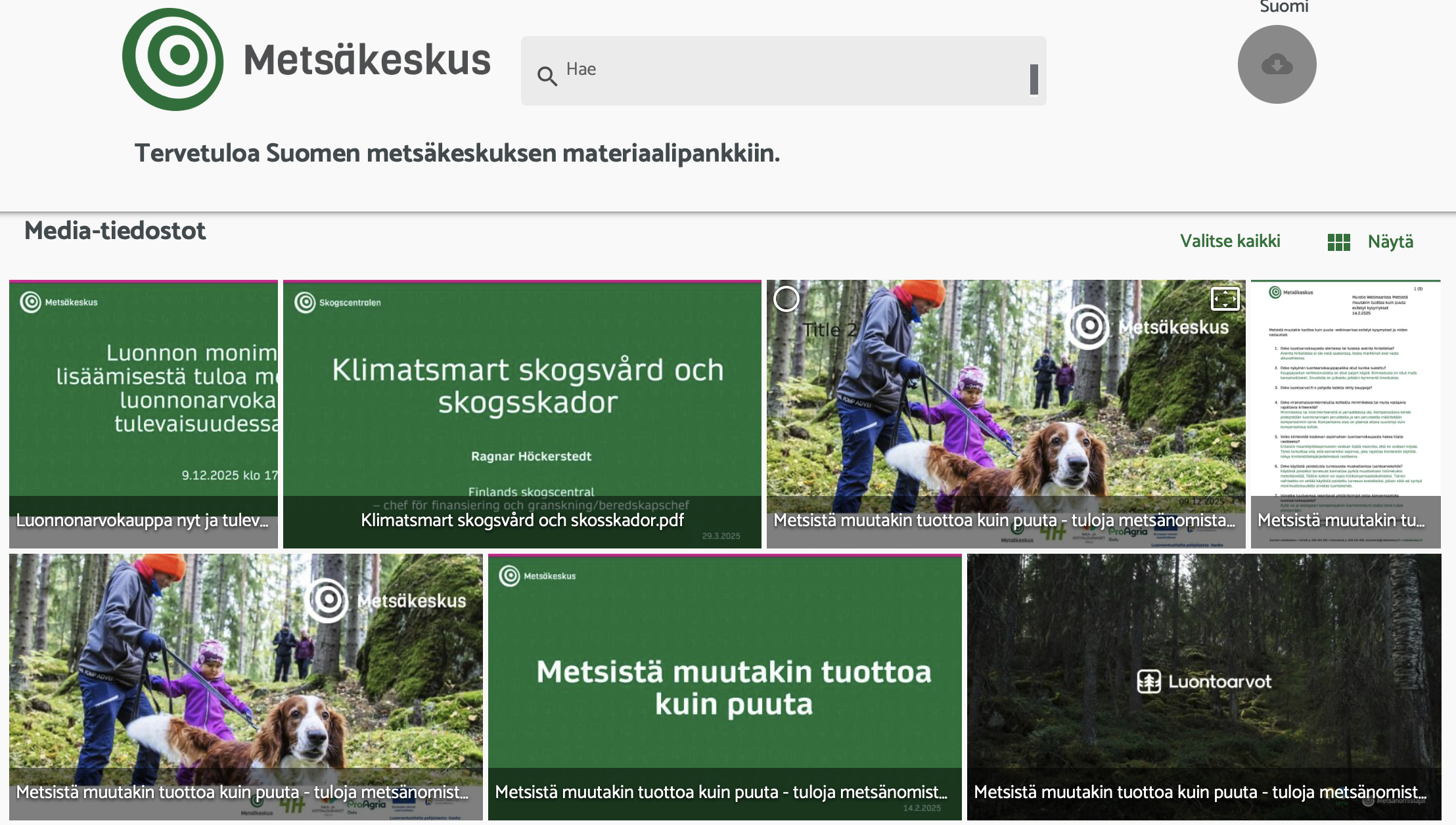The image size is (1456, 825).
Task: Open the Näytä view options
Action: pyautogui.click(x=1390, y=242)
